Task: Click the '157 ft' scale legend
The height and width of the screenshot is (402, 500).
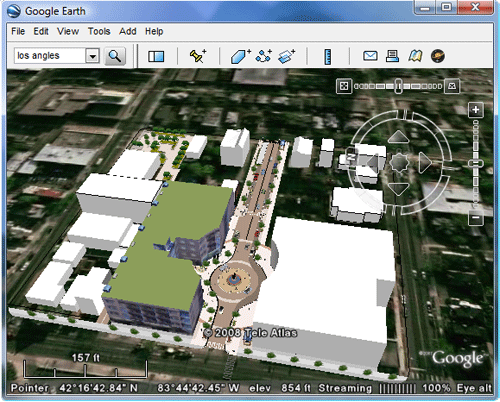Action: click(85, 366)
